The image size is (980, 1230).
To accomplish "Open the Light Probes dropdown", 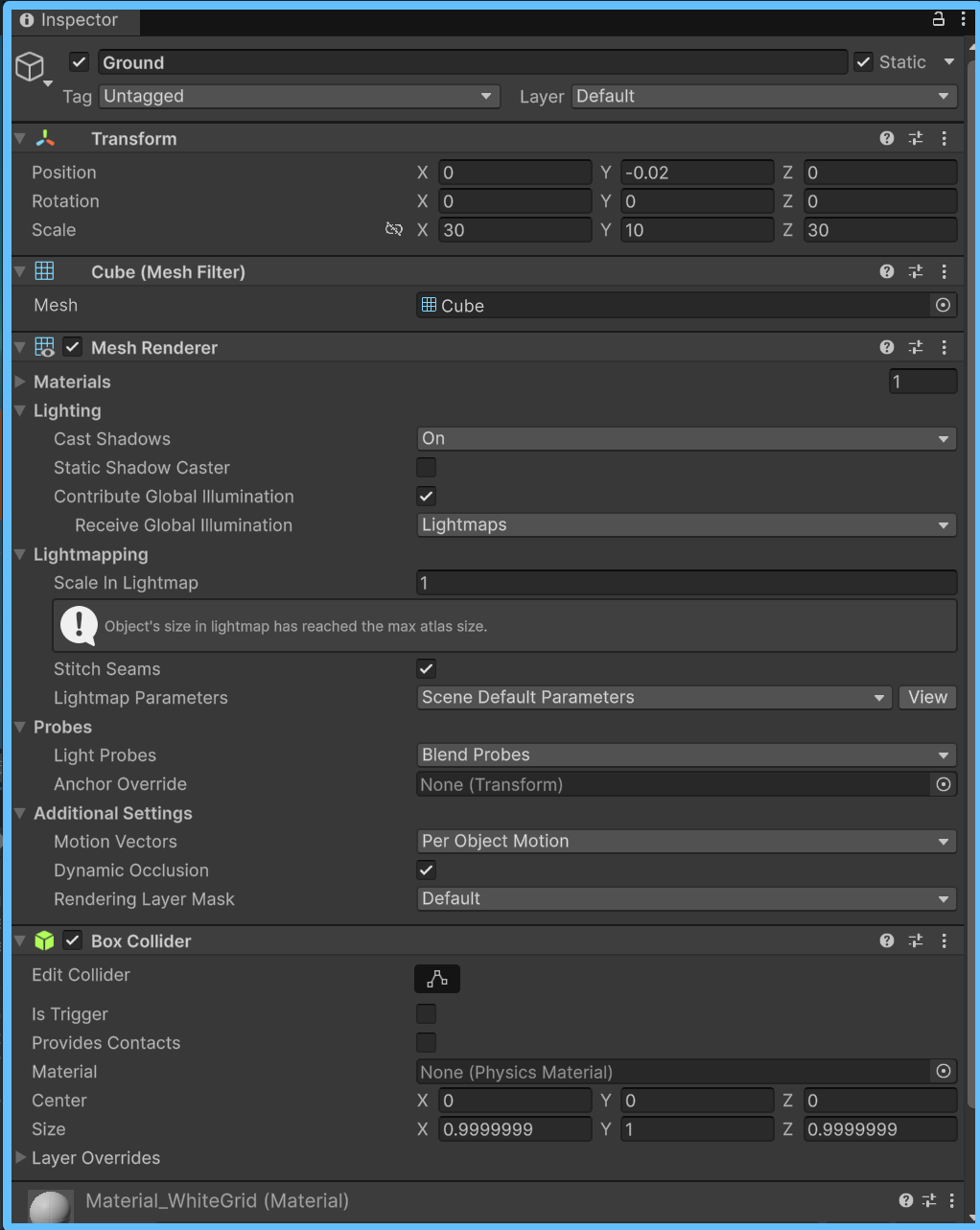I will pos(687,754).
